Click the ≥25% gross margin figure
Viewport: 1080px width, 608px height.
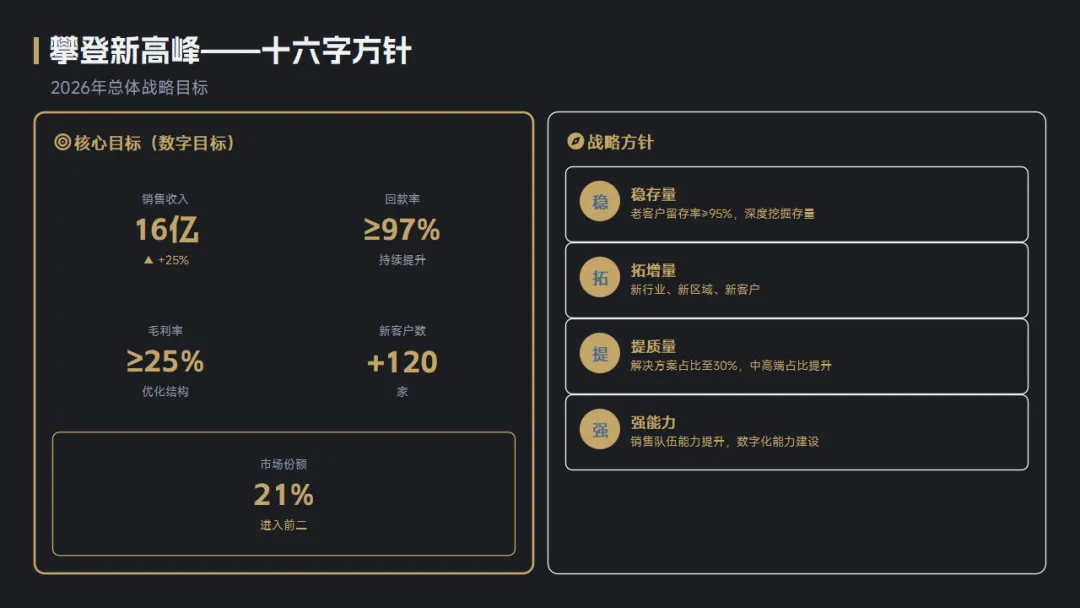tap(165, 361)
